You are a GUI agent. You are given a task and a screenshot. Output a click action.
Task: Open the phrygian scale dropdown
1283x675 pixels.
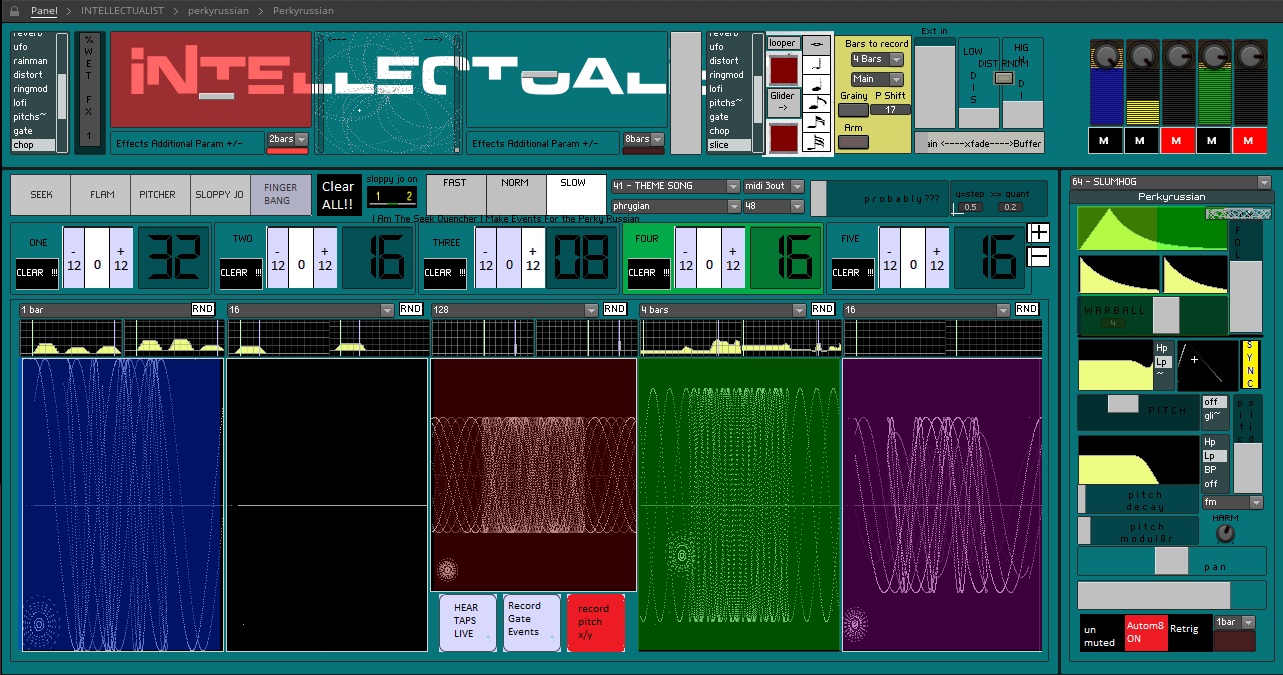click(x=675, y=206)
